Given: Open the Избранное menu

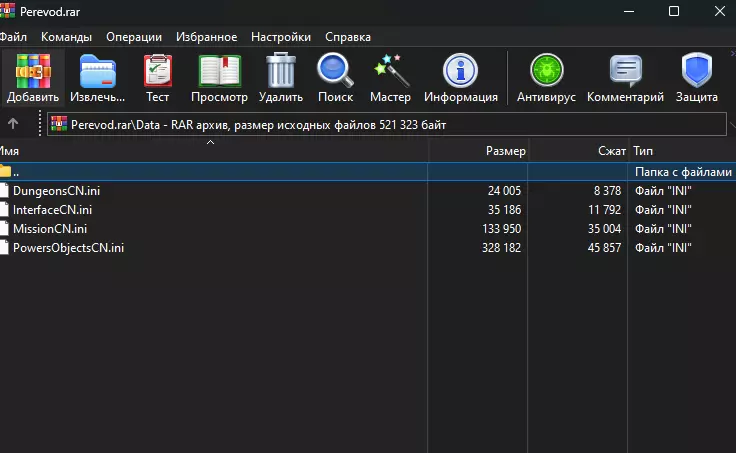Looking at the screenshot, I should click(207, 37).
